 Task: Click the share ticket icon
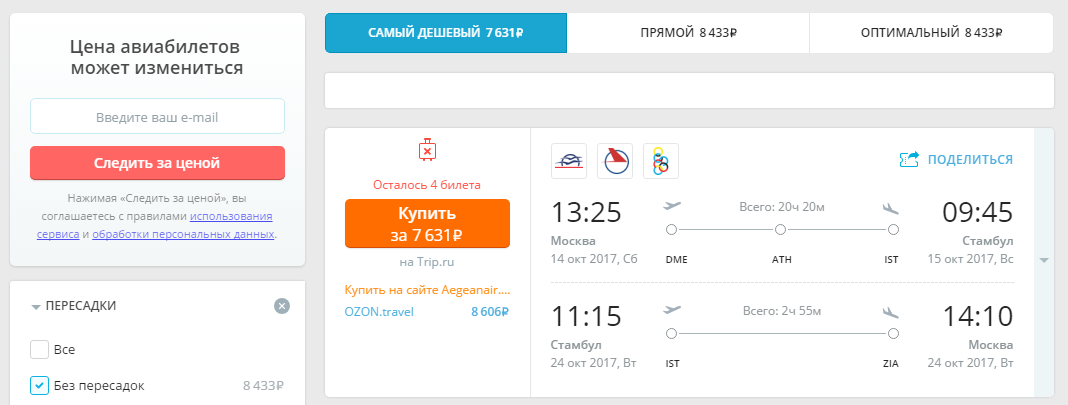coord(909,159)
